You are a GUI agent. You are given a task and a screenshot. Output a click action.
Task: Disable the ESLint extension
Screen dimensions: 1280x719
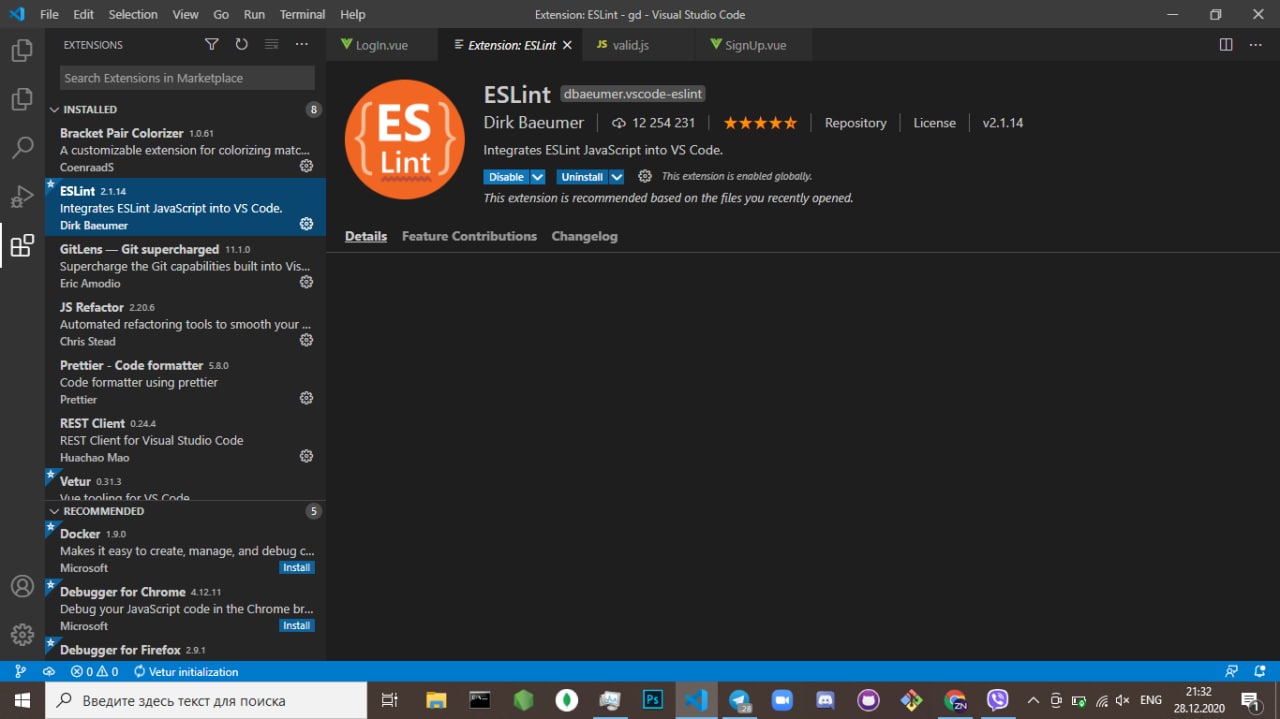coord(506,177)
